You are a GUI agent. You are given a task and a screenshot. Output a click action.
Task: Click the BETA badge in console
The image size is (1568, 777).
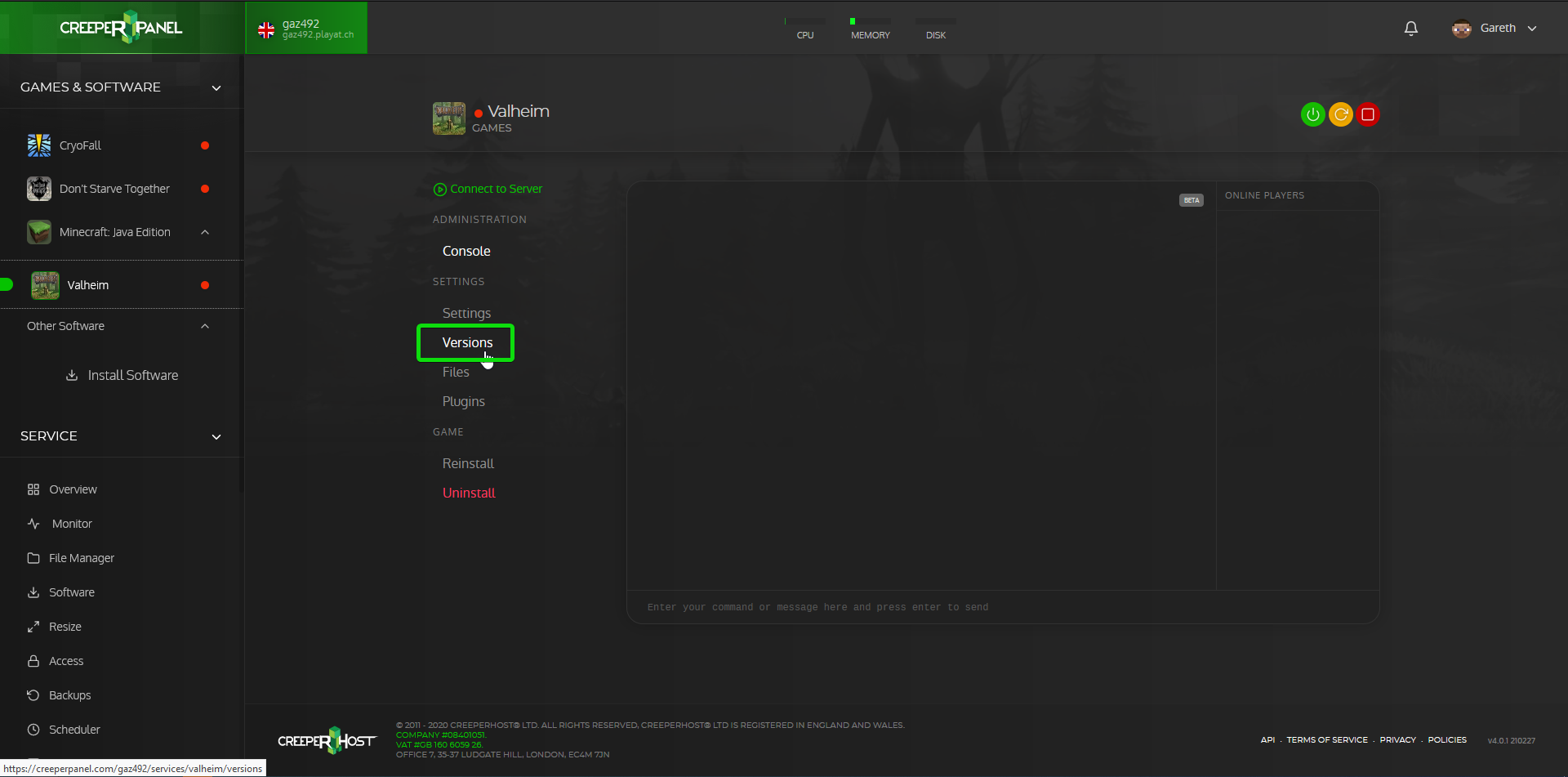1192,200
